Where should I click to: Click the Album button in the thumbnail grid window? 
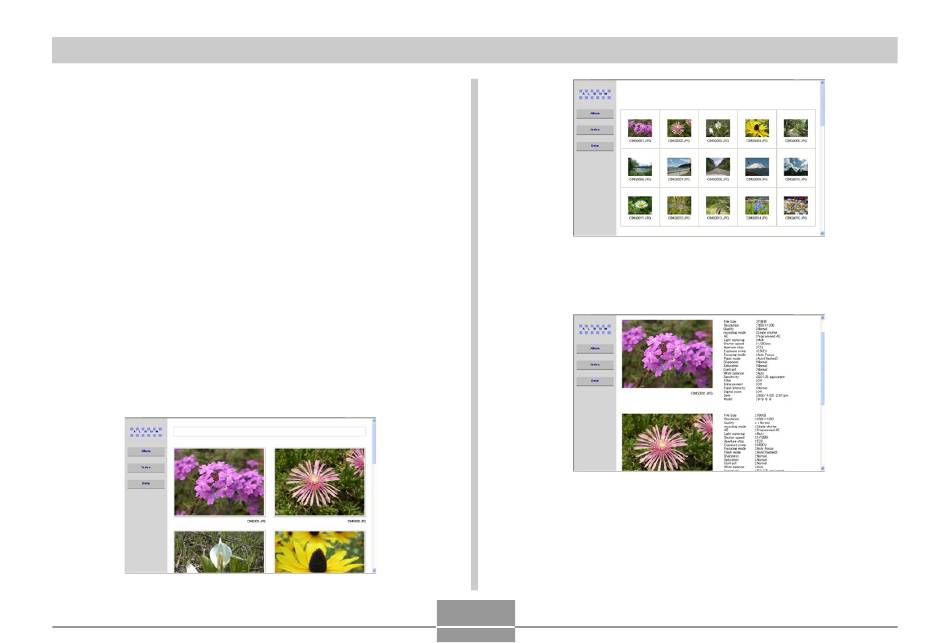click(x=595, y=114)
